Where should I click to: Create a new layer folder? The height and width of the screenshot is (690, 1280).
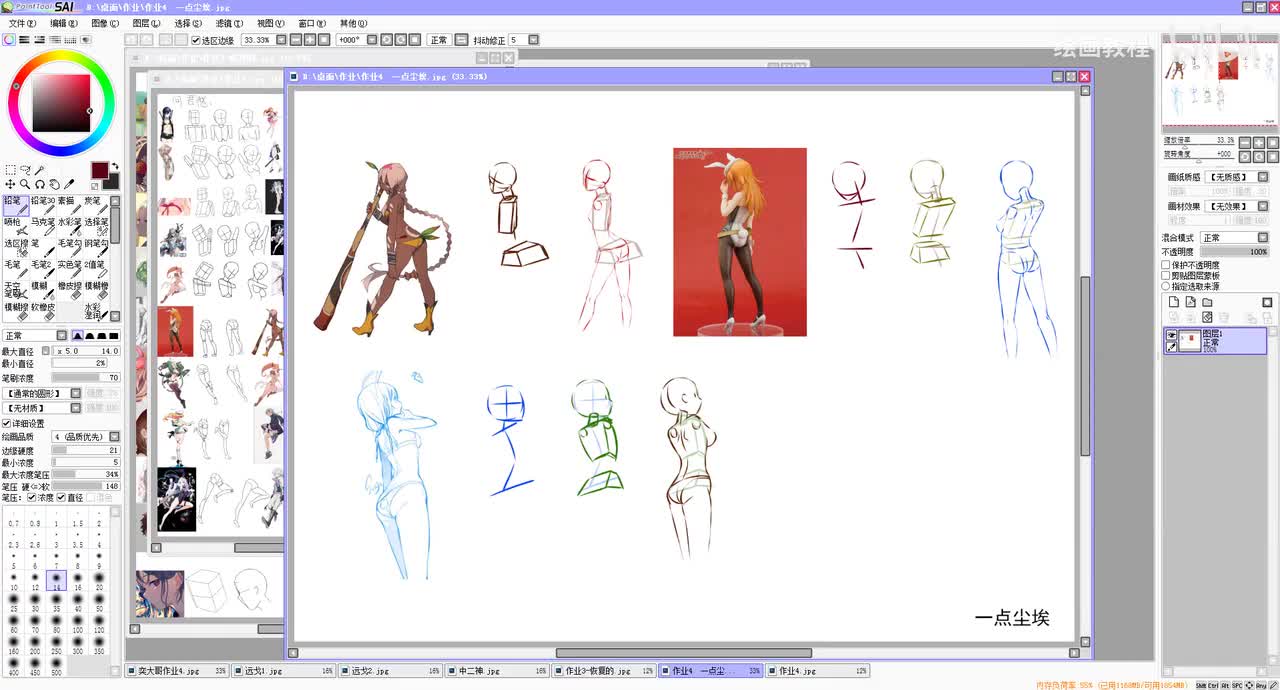tap(1207, 302)
